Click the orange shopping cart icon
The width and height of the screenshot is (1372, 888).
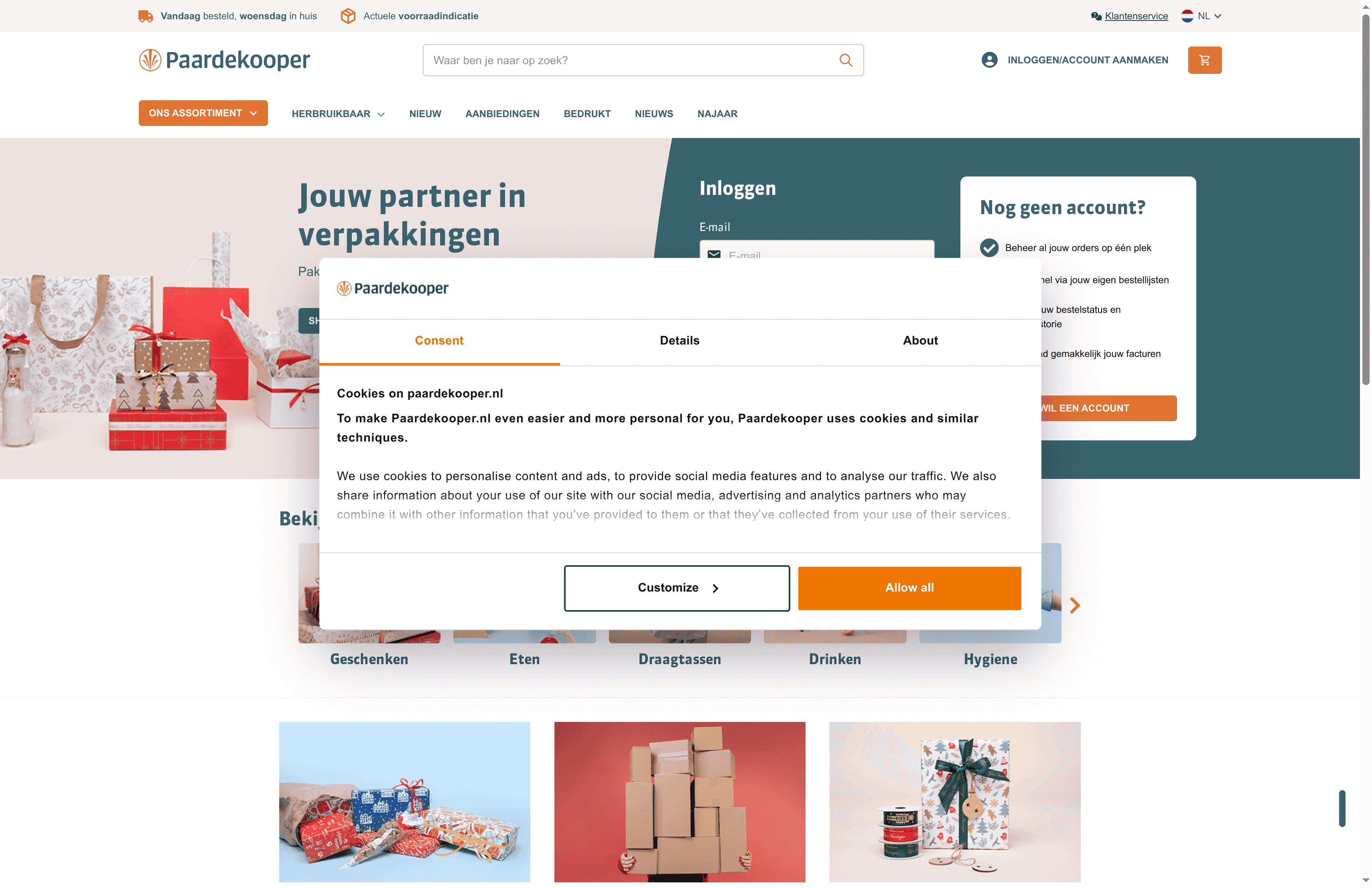1204,60
